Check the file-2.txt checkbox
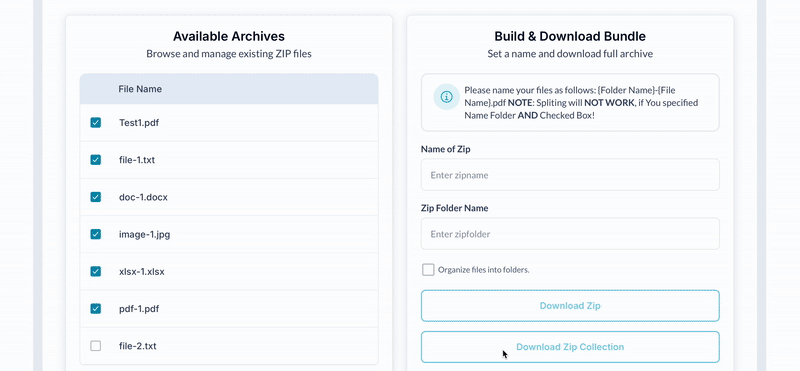 click(x=95, y=346)
